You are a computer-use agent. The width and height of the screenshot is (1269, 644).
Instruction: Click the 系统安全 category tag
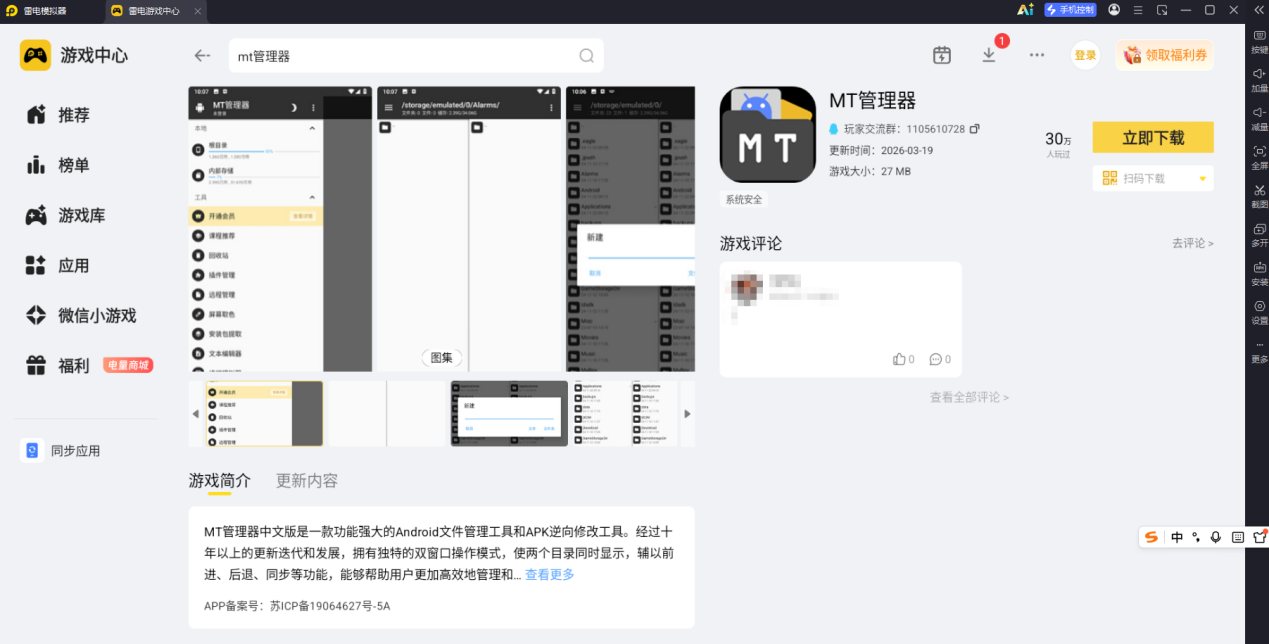click(x=744, y=200)
